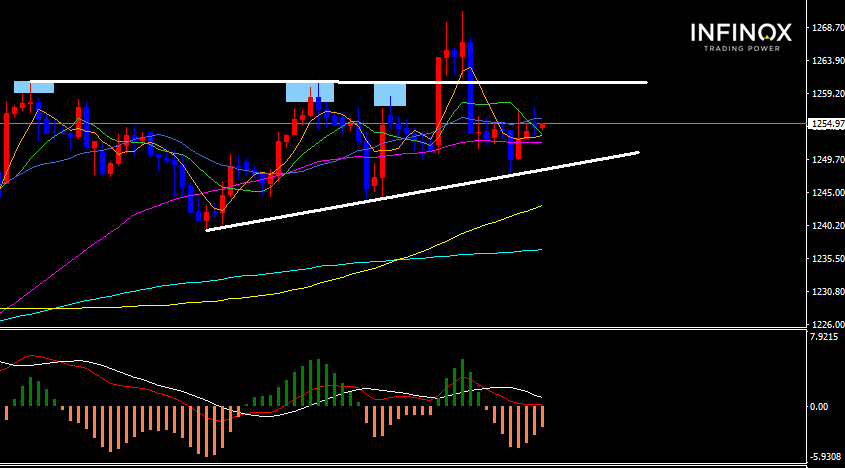
Task: Select the white horizontal resistance line
Action: [338, 82]
